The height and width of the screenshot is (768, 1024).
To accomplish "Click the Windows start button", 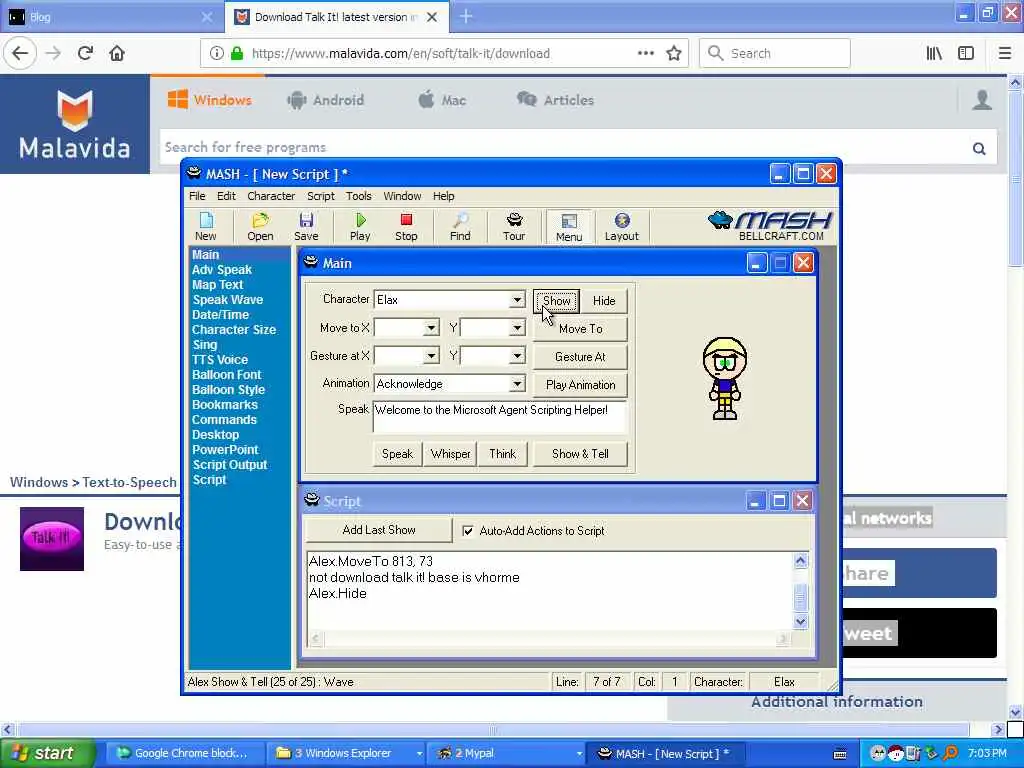I will pyautogui.click(x=46, y=753).
